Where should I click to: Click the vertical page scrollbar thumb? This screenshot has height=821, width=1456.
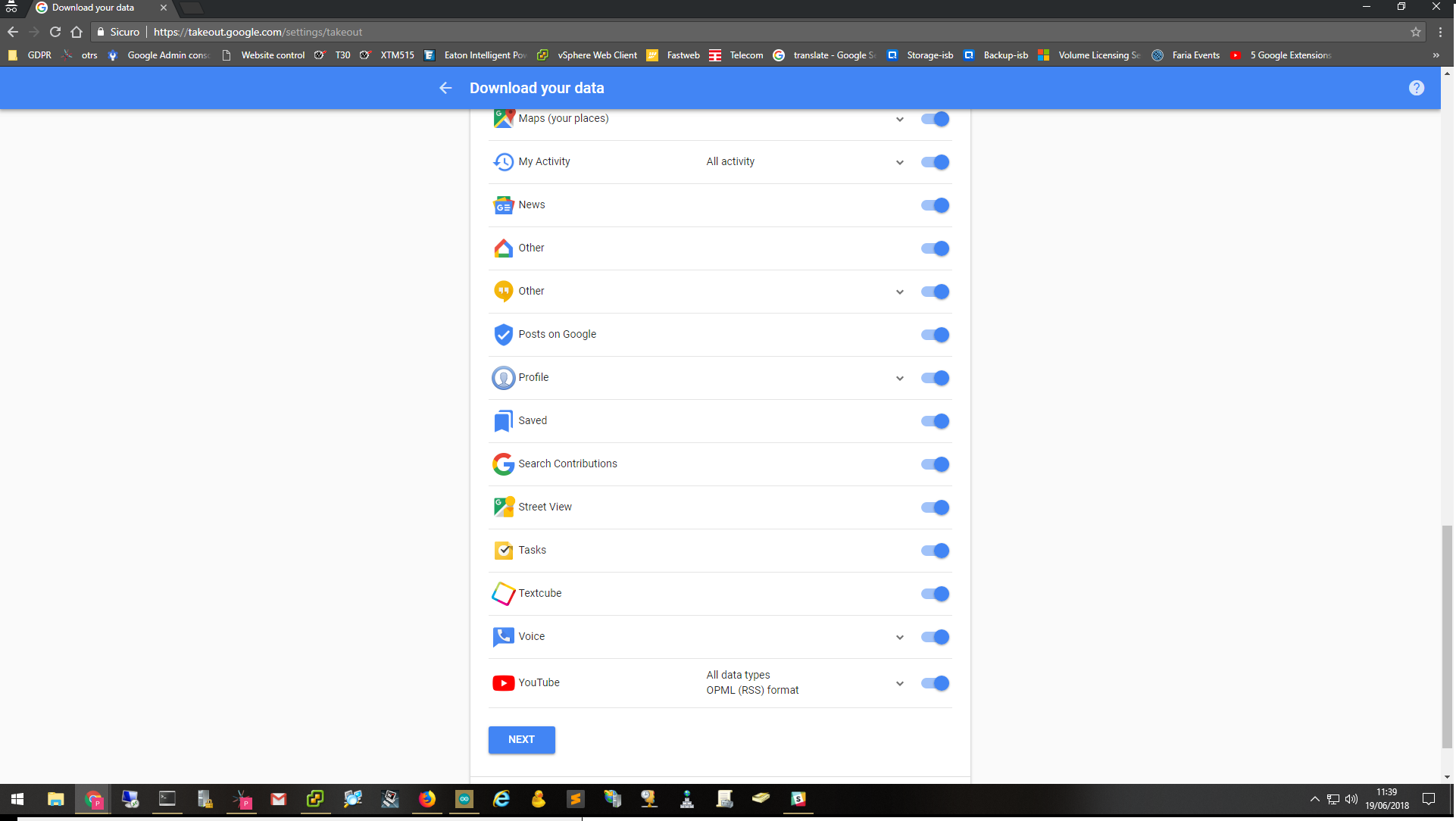[1447, 636]
